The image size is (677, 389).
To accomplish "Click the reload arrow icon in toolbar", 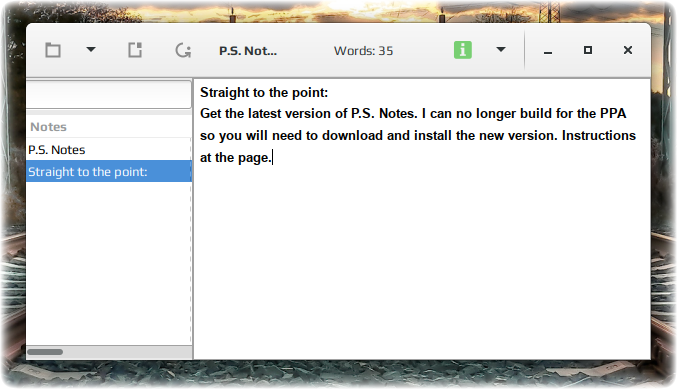I will point(183,51).
